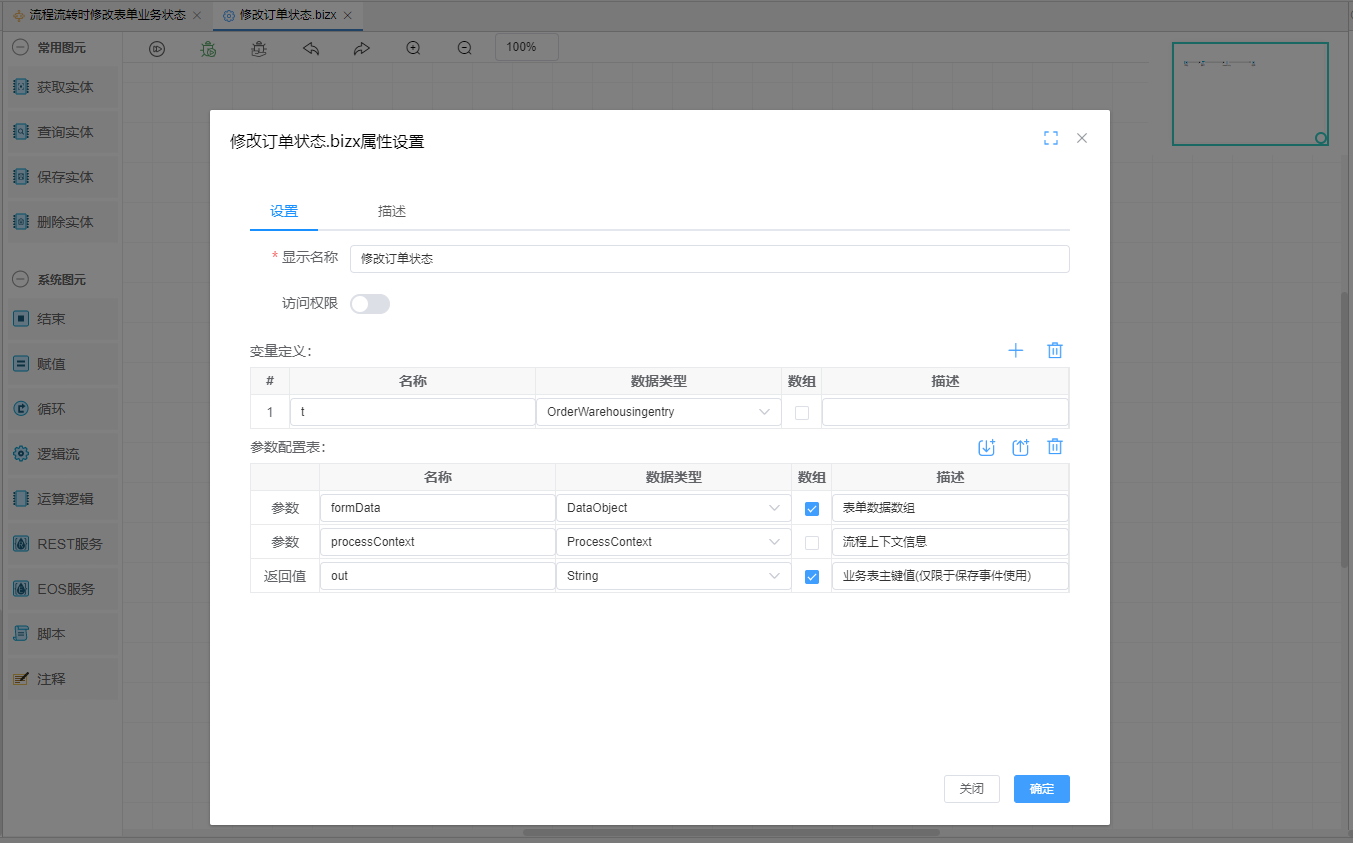Image resolution: width=1353 pixels, height=843 pixels.
Task: Click the export parameter icon above parameter table
Action: click(x=1020, y=447)
